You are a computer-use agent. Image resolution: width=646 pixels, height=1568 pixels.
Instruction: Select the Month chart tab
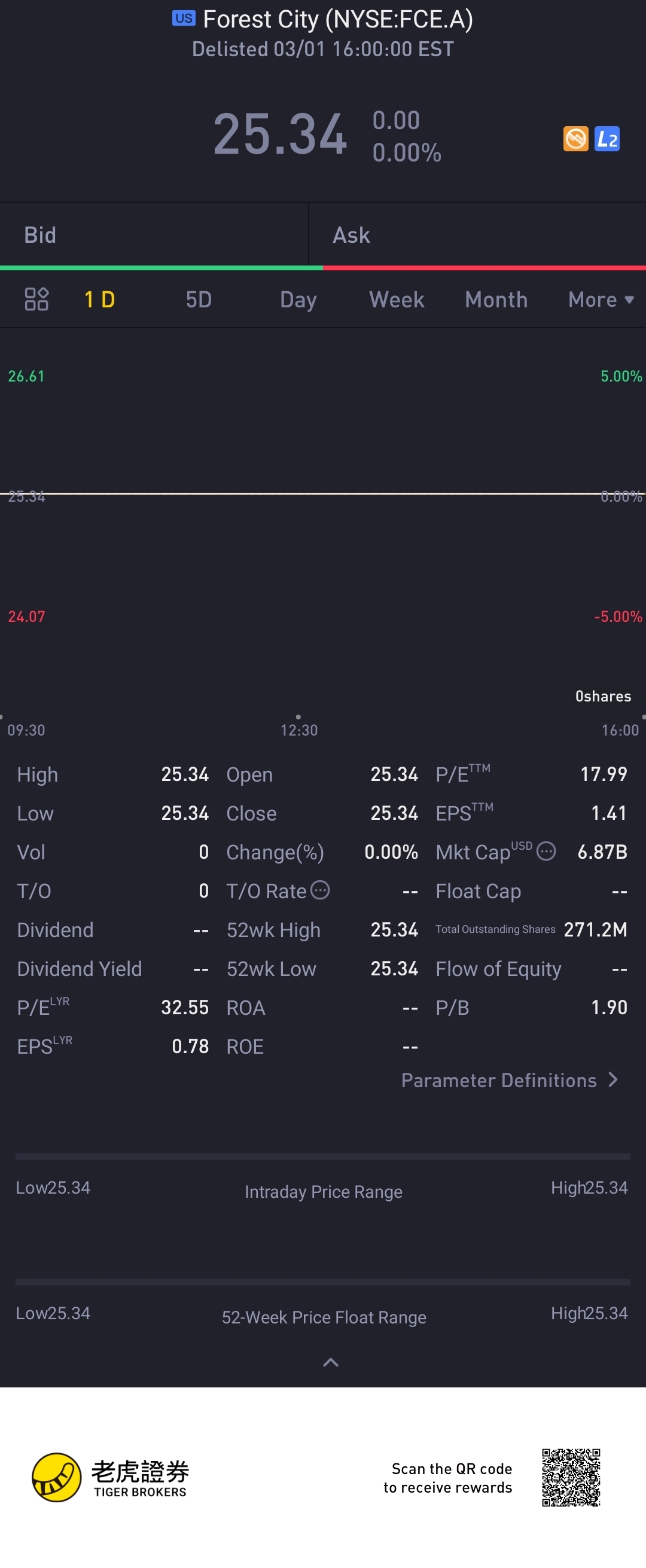[496, 300]
